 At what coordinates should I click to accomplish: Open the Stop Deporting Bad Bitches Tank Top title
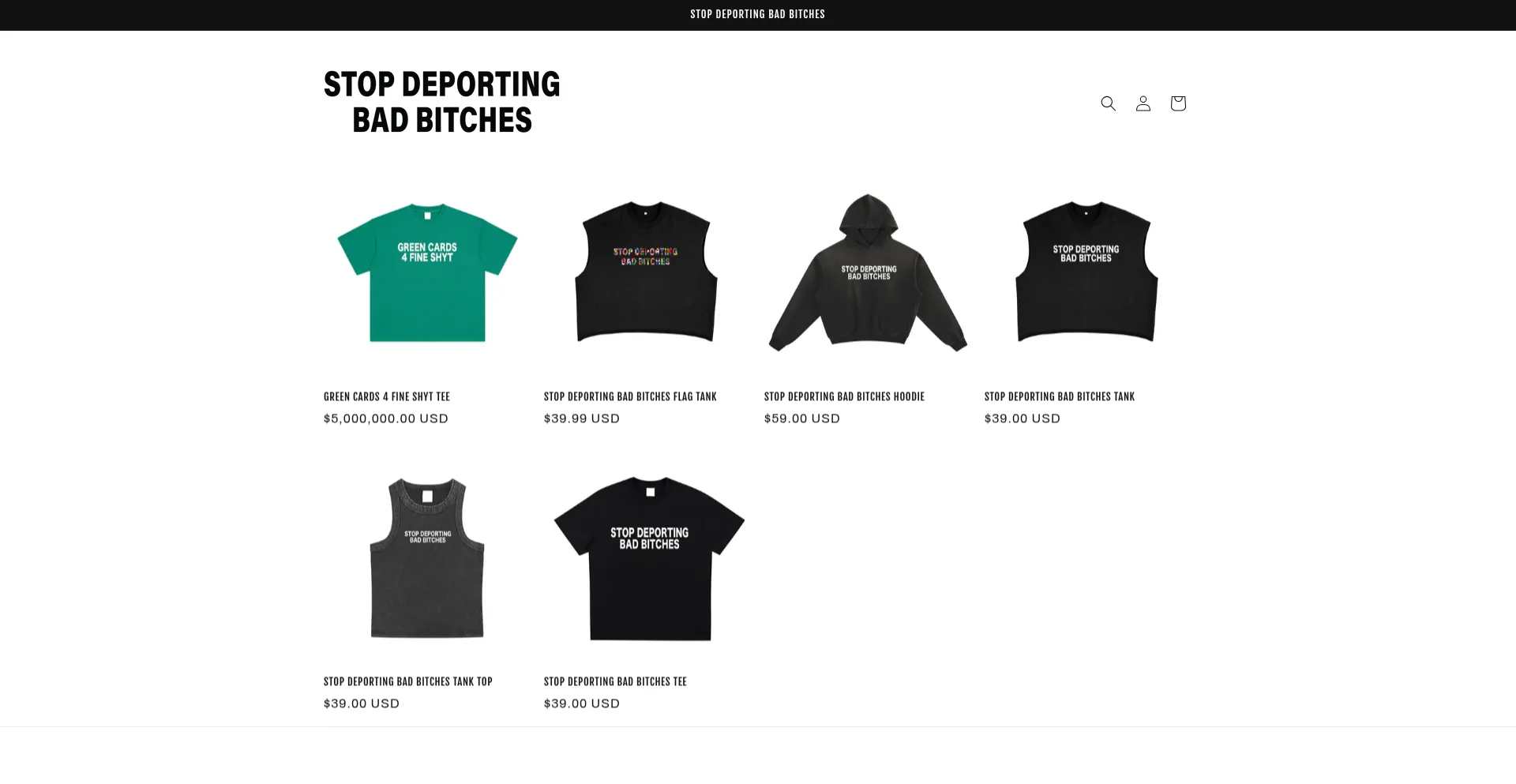[x=407, y=681]
